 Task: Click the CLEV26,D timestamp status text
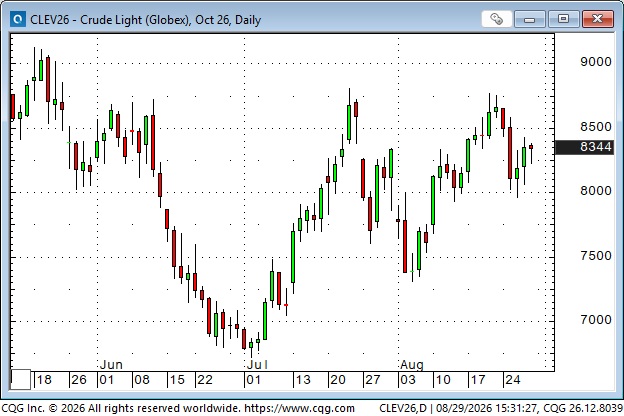point(501,408)
